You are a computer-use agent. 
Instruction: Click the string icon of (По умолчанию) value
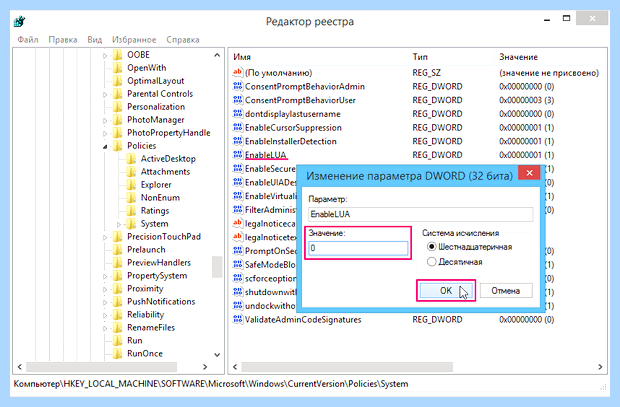238,72
